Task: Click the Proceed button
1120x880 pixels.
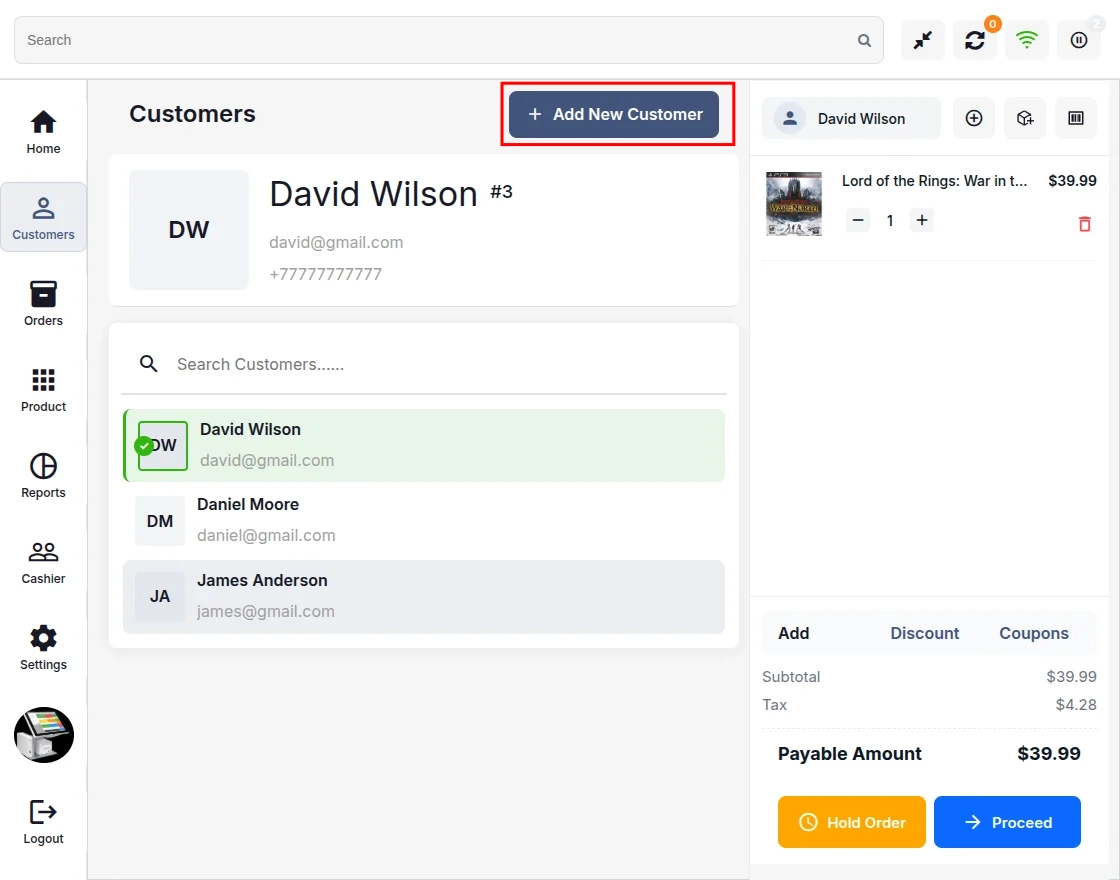Action: [x=1007, y=822]
